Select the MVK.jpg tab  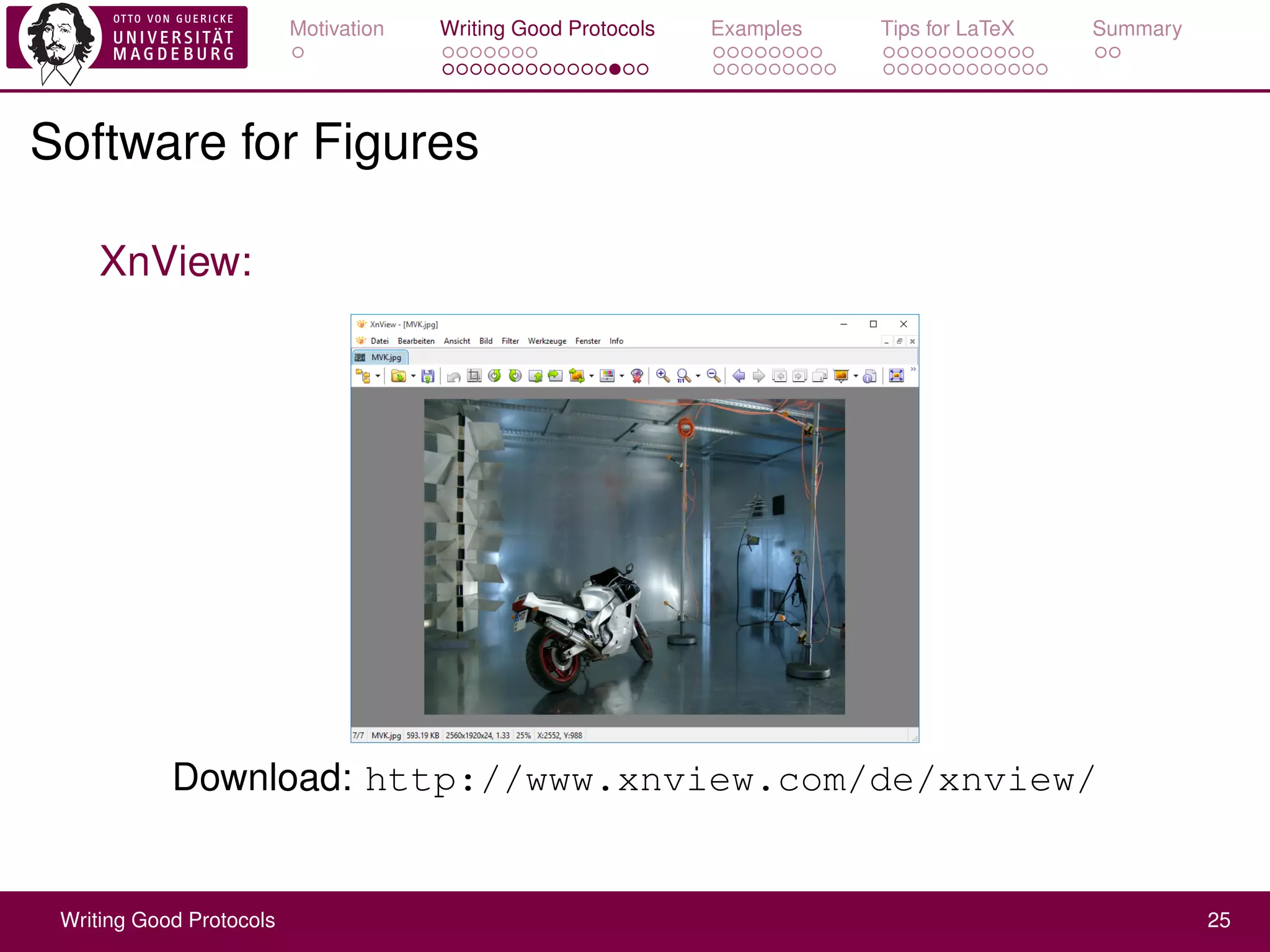click(380, 358)
